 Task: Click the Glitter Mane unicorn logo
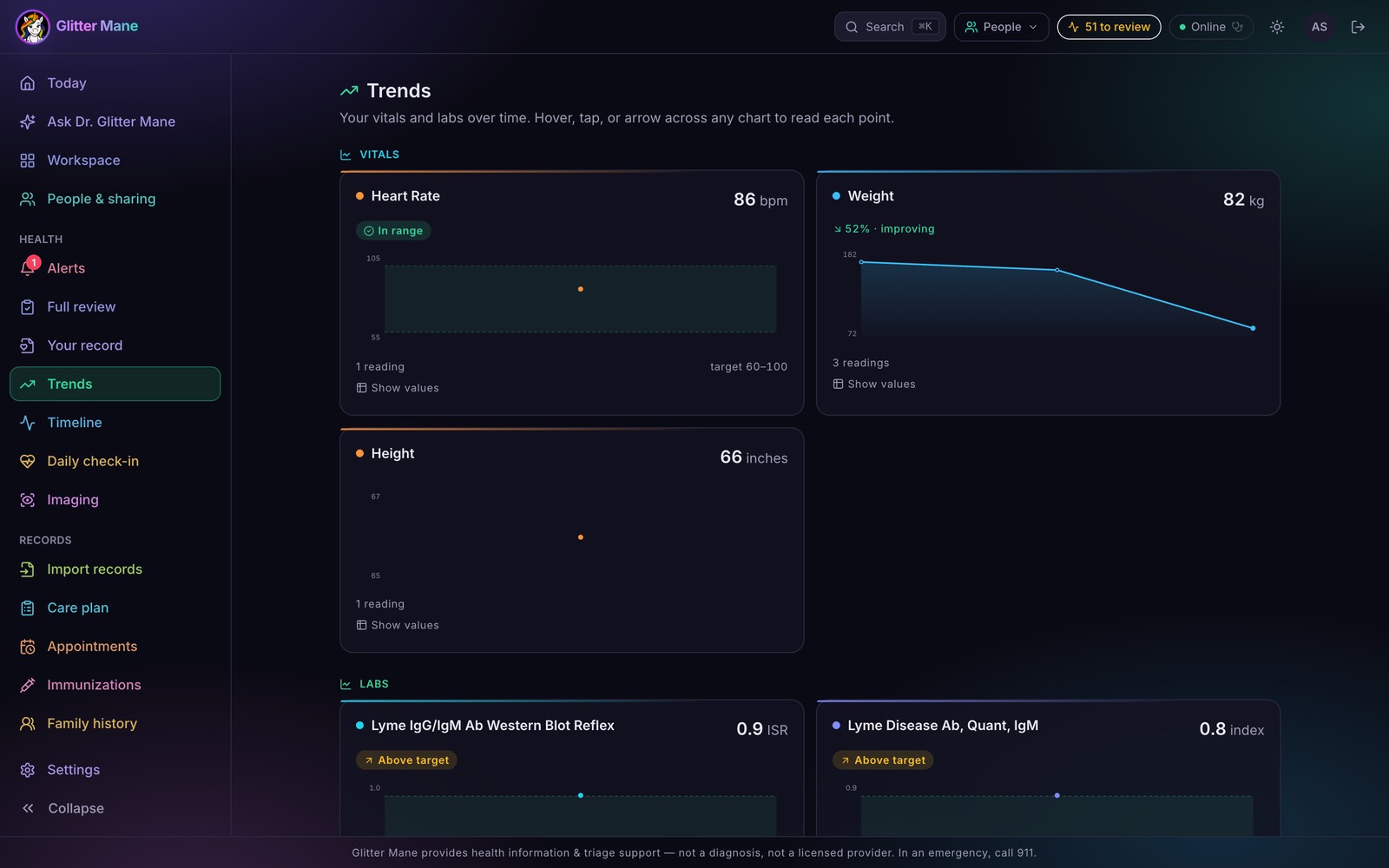click(x=33, y=27)
